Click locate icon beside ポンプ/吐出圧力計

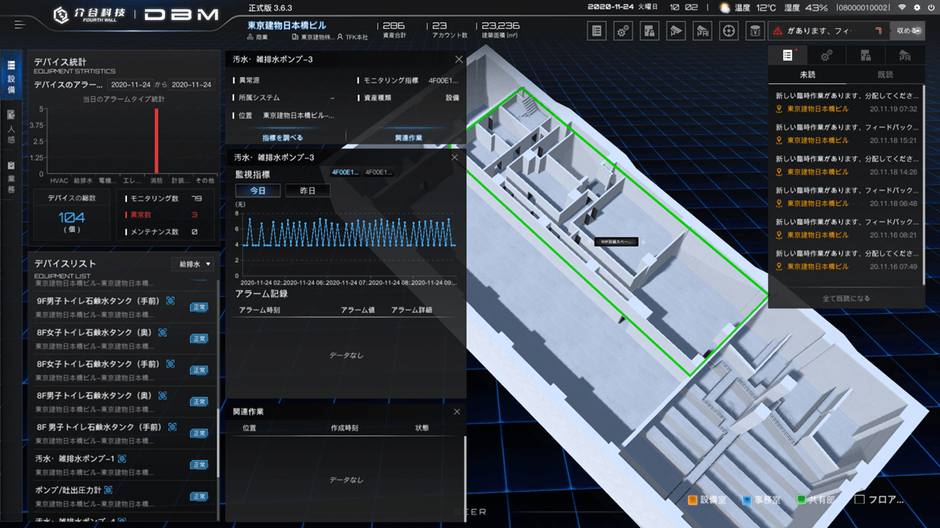point(107,490)
